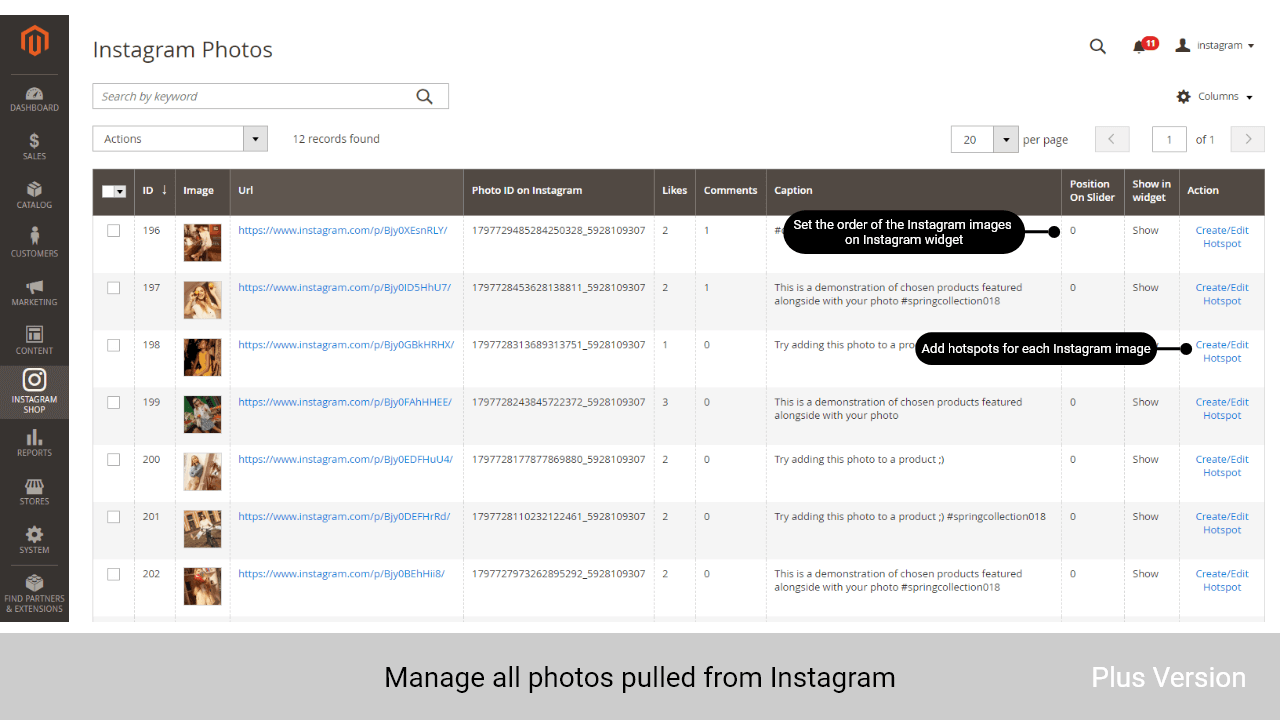
Task: Open the Columns menu
Action: [x=1214, y=96]
